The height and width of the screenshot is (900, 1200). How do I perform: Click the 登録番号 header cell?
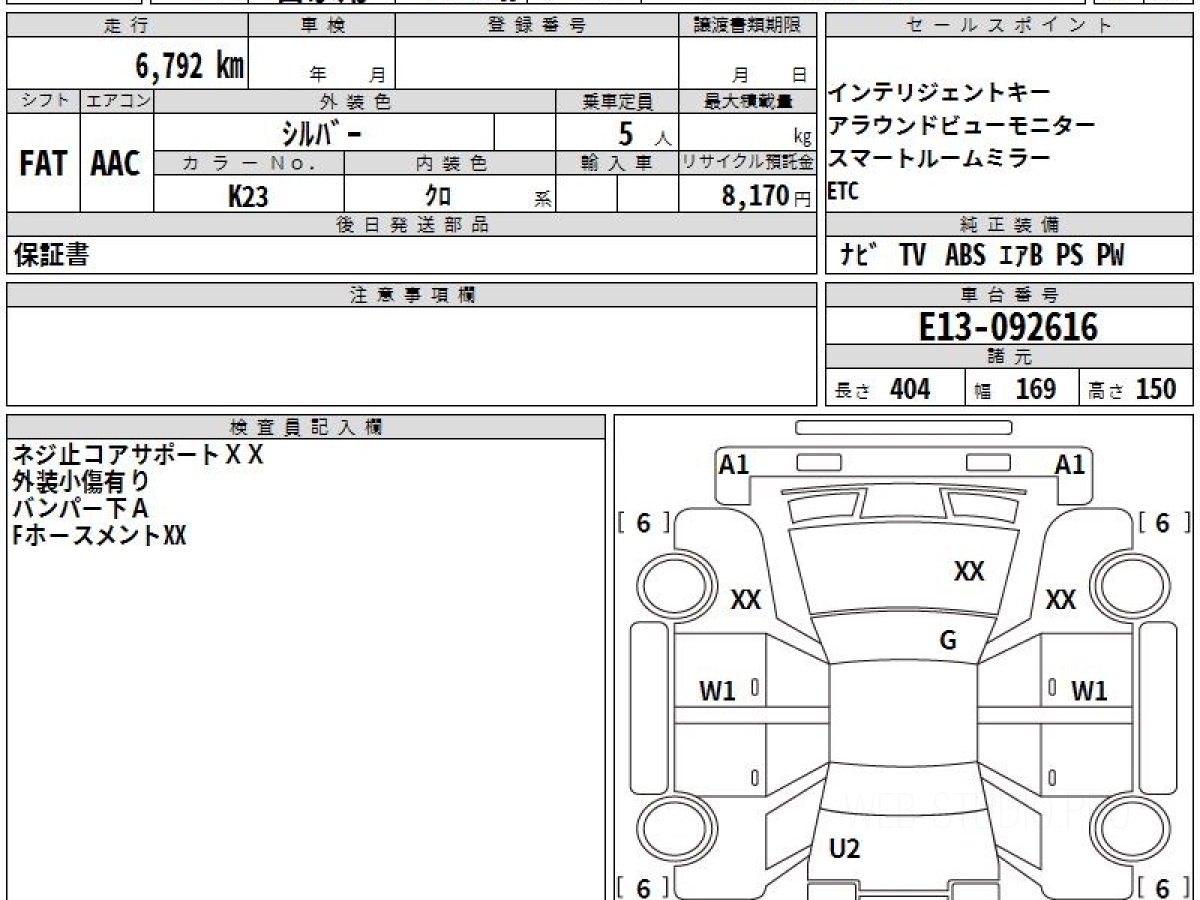[x=537, y=26]
